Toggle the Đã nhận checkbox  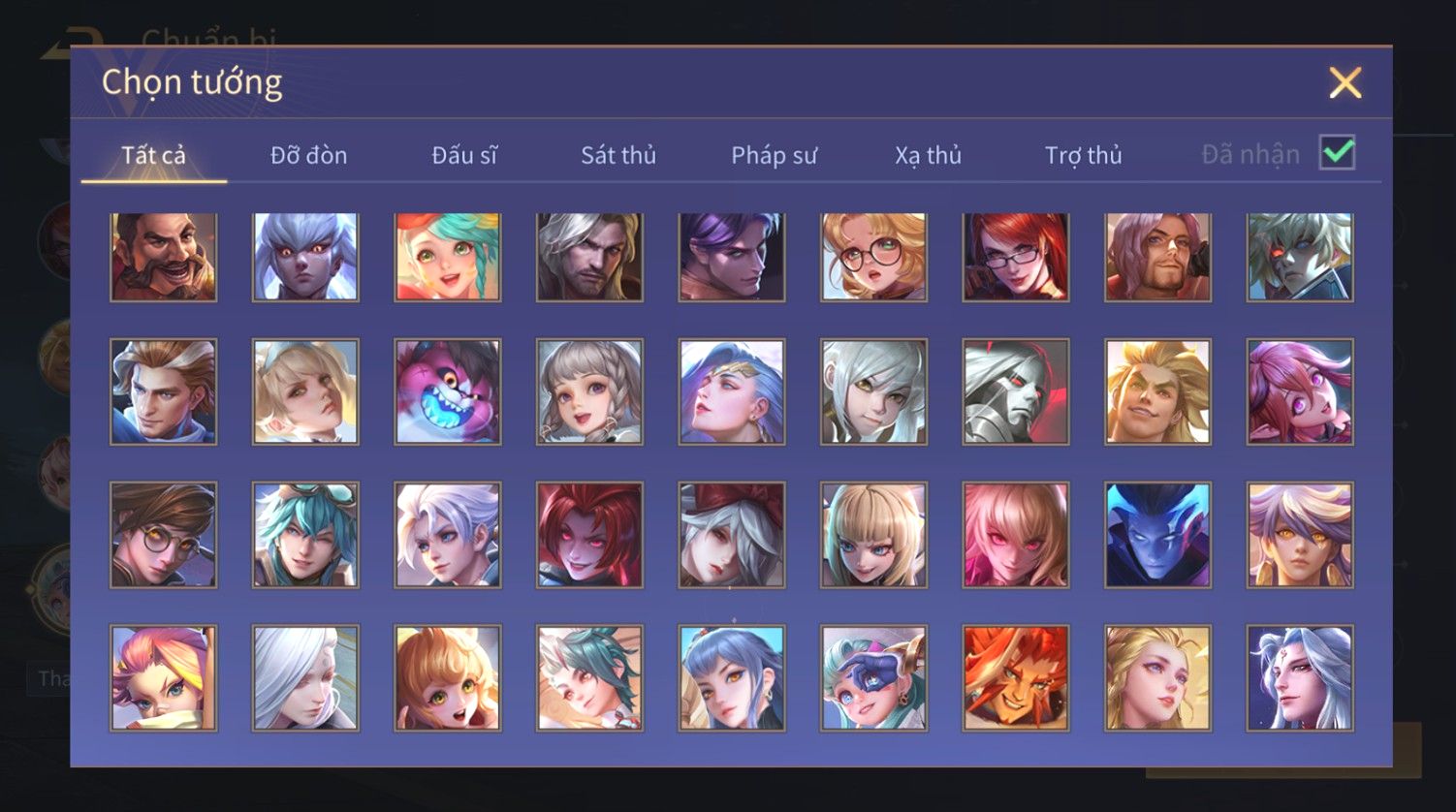(1337, 153)
